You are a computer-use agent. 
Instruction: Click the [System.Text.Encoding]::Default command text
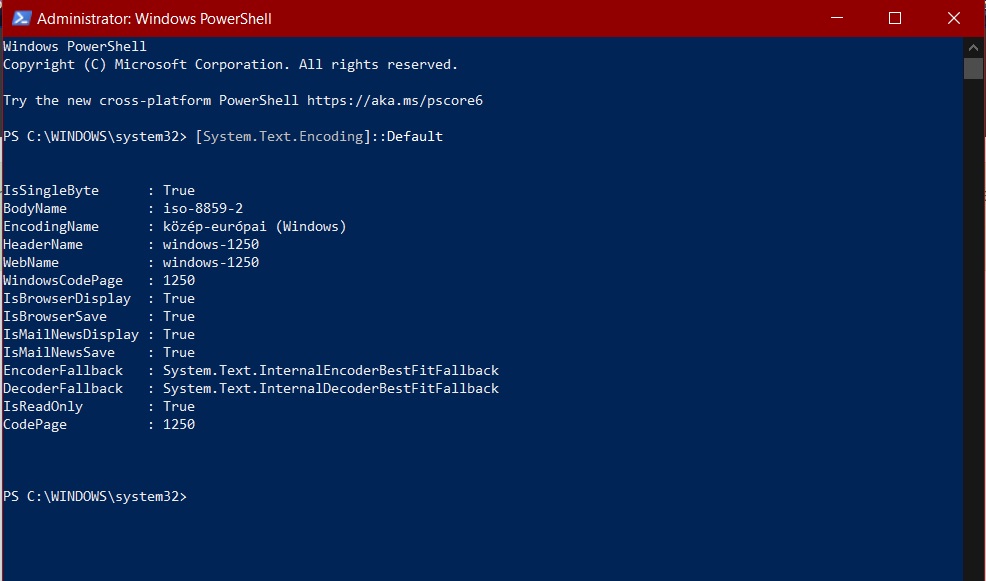(x=319, y=136)
